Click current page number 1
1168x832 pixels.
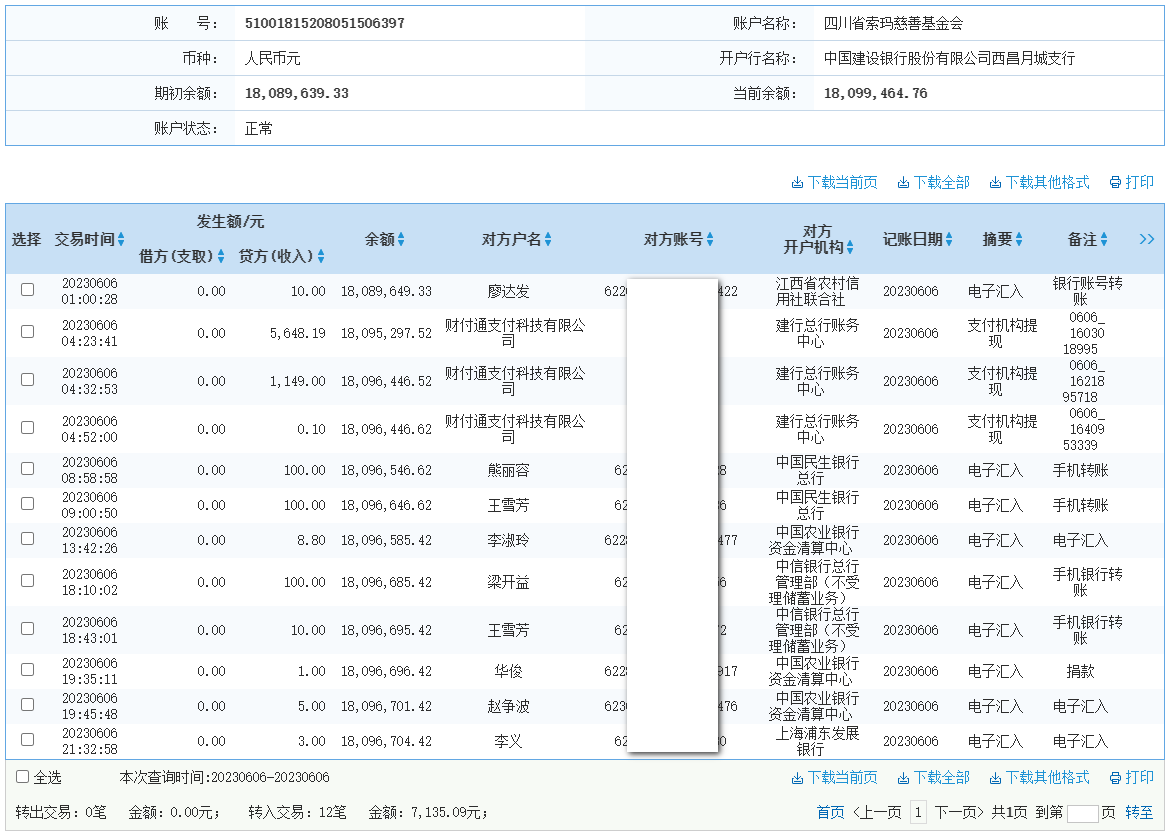click(x=918, y=813)
